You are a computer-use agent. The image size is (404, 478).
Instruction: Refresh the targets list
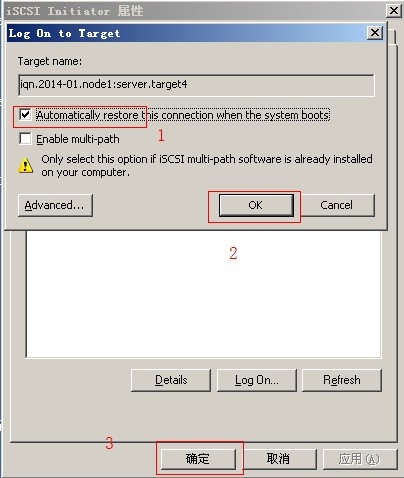pos(342,380)
